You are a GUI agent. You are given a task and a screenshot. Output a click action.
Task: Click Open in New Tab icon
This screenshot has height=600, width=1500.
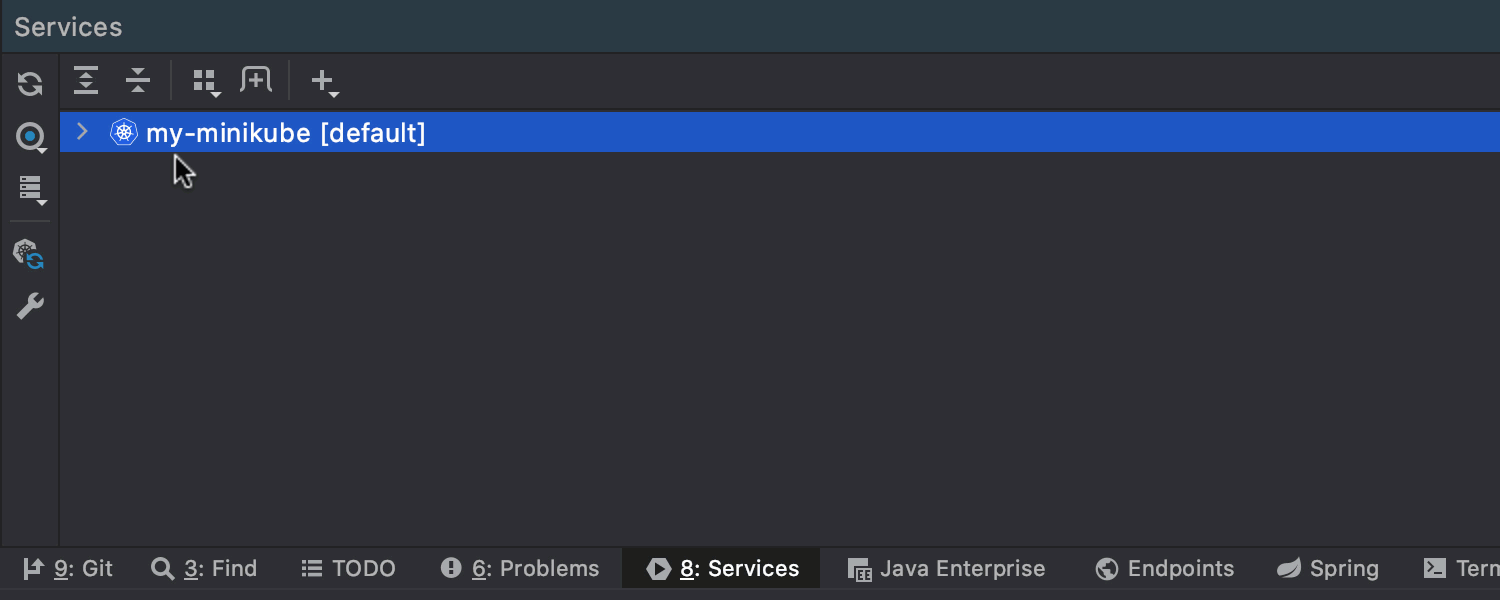256,80
